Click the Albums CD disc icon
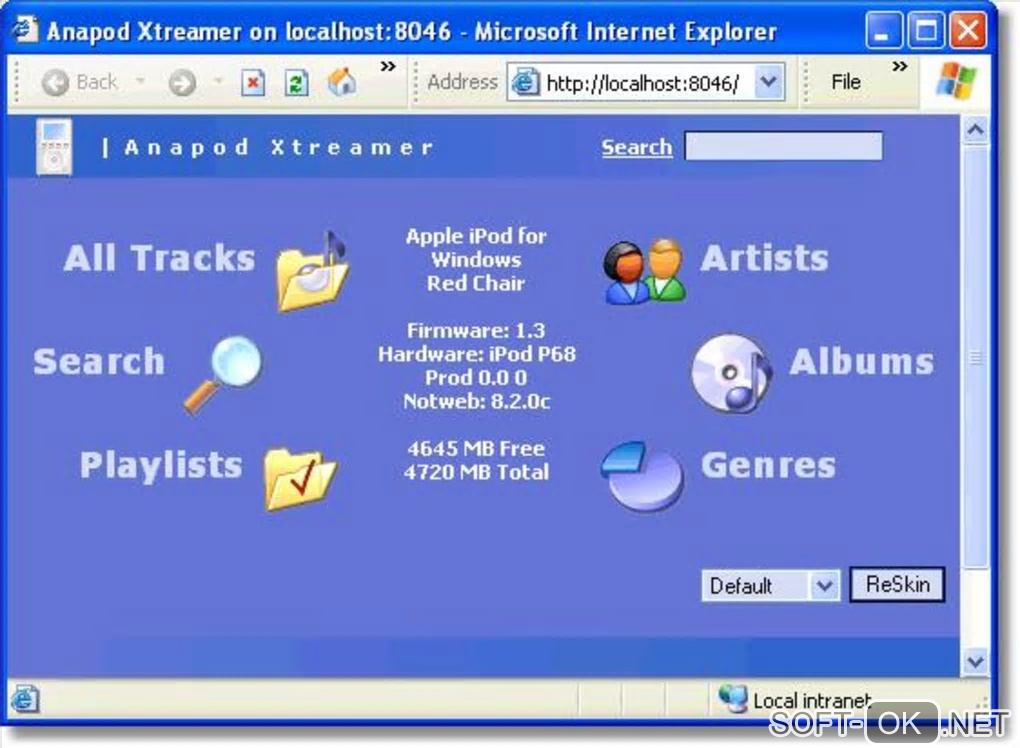Image resolution: width=1020 pixels, height=748 pixels. [x=731, y=373]
